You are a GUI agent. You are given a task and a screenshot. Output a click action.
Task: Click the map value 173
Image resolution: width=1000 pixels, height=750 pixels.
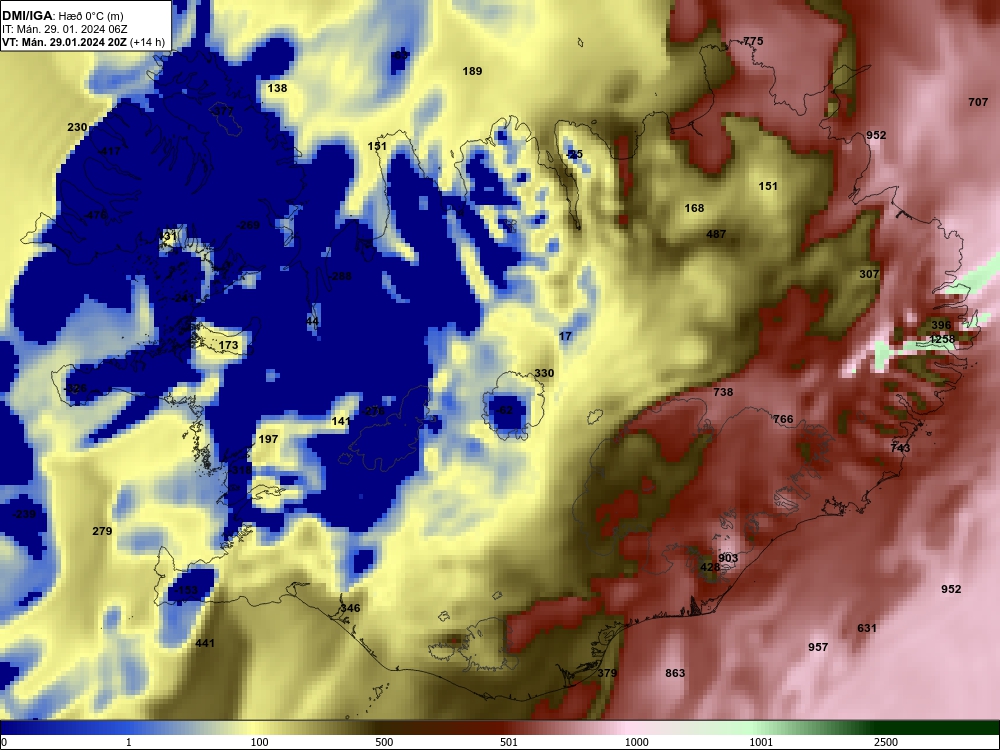(228, 346)
